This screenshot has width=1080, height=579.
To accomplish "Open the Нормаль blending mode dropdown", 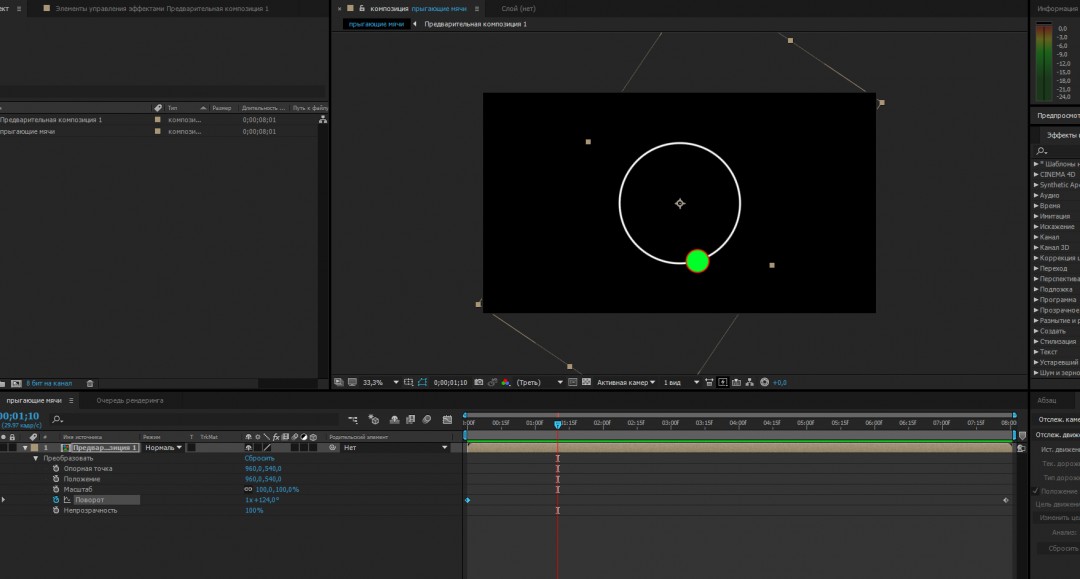I will pos(163,448).
